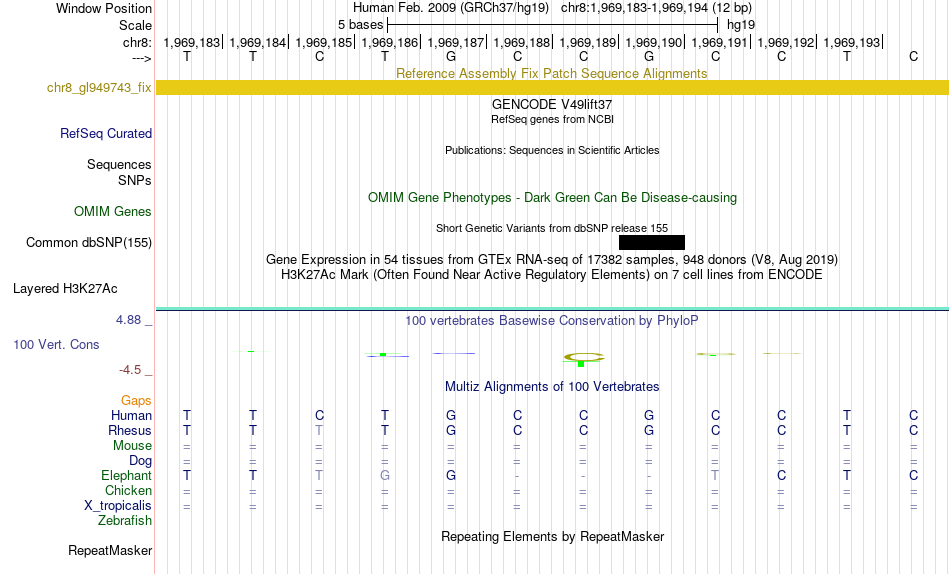Click the 100 vertebrates PhyloP conservation title
The width and height of the screenshot is (950, 574).
[552, 321]
